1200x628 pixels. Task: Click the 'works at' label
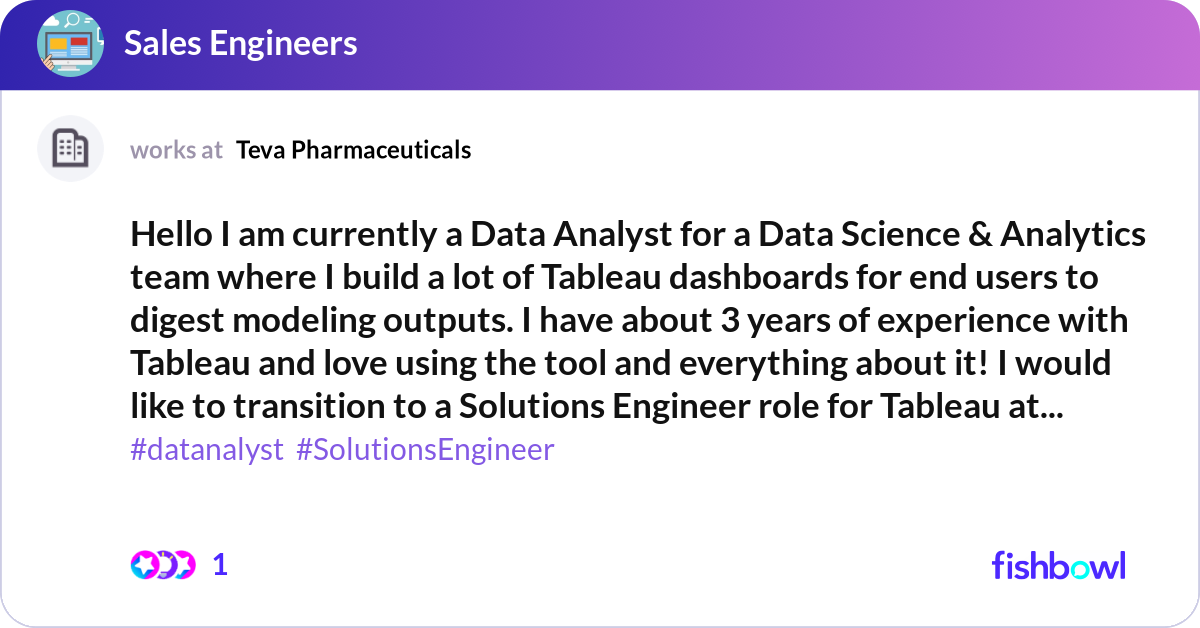pyautogui.click(x=176, y=150)
